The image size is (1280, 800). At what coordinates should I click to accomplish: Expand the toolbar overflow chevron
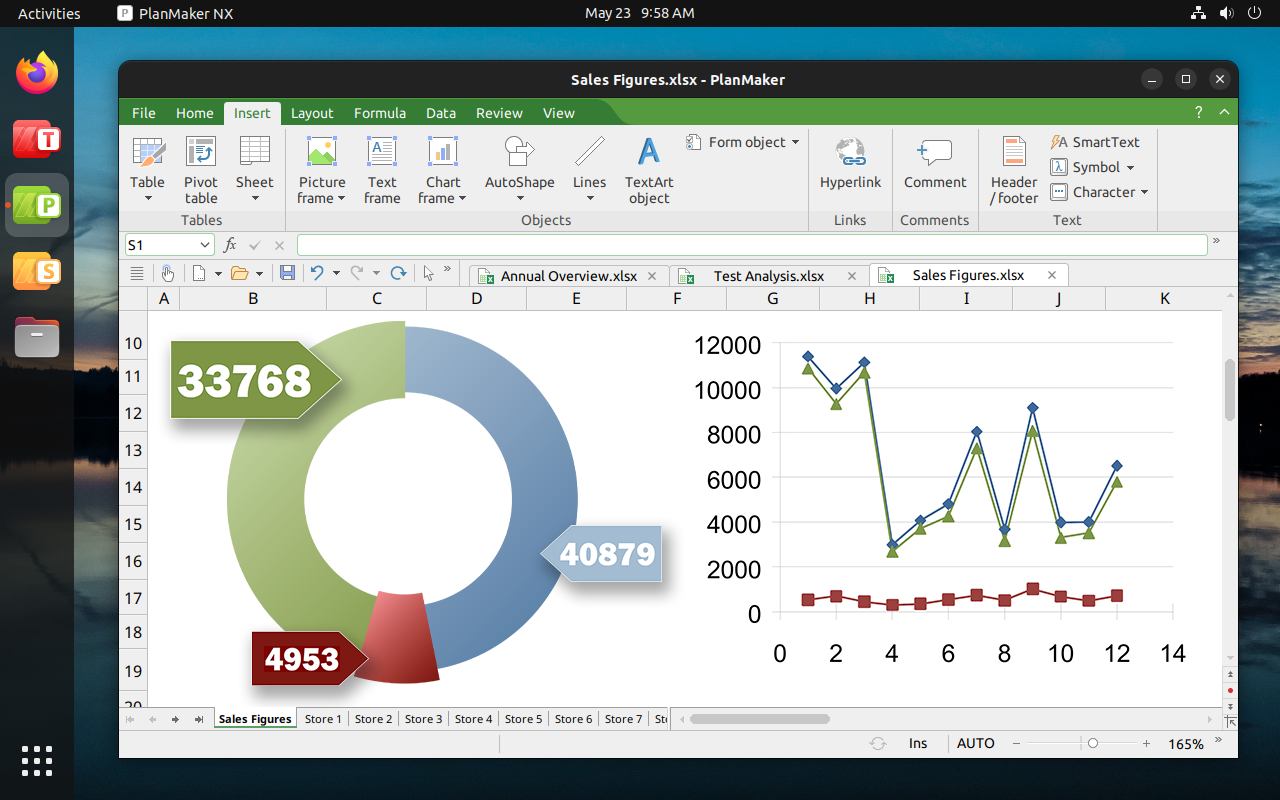[447, 270]
